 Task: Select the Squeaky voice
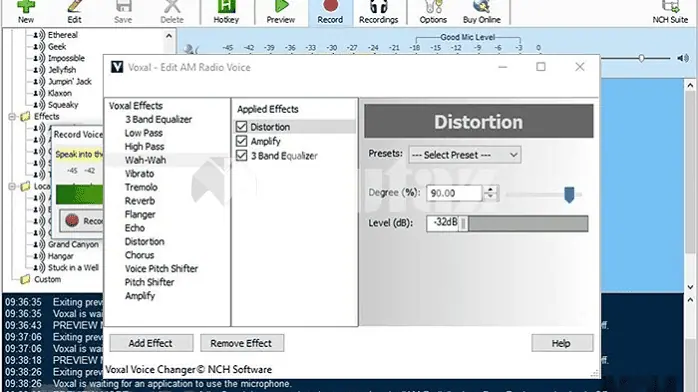(63, 105)
